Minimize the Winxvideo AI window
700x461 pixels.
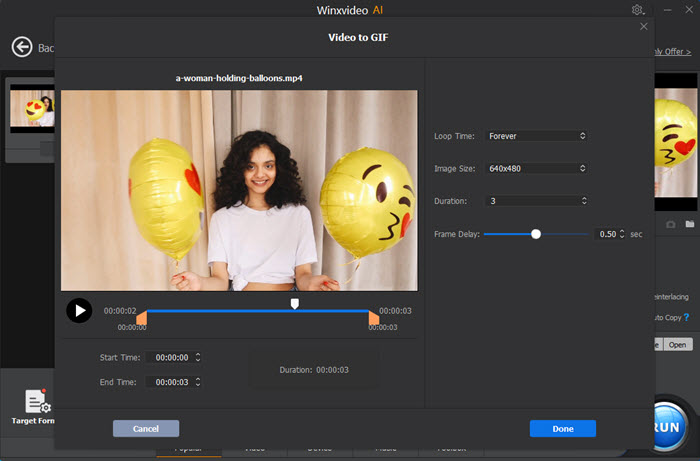(667, 10)
